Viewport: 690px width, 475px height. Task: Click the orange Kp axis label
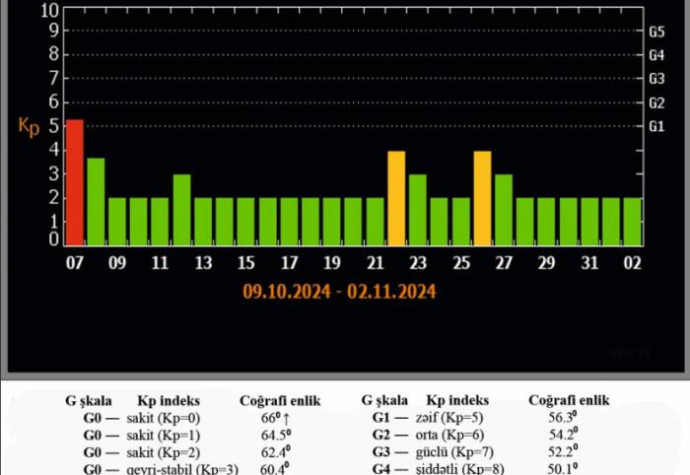(x=29, y=127)
